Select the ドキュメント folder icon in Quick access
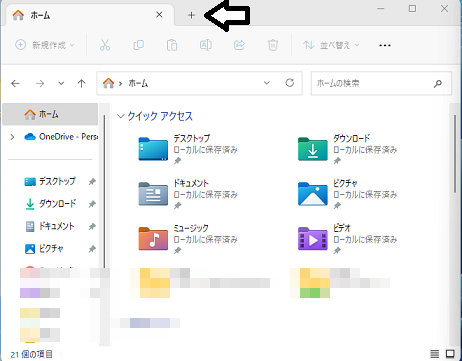This screenshot has height=361, width=462. (x=153, y=194)
